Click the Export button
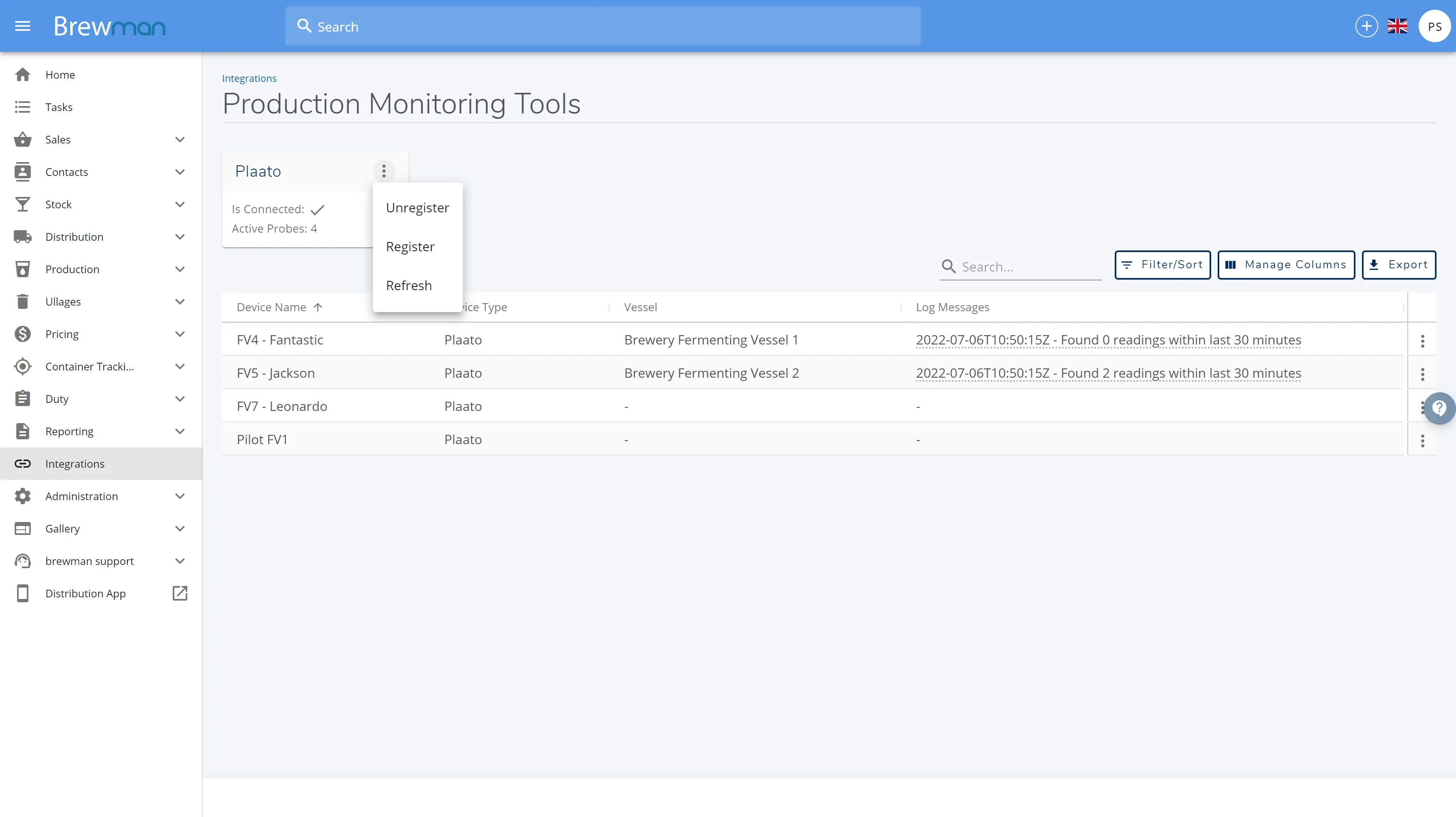The height and width of the screenshot is (817, 1456). point(1398,264)
